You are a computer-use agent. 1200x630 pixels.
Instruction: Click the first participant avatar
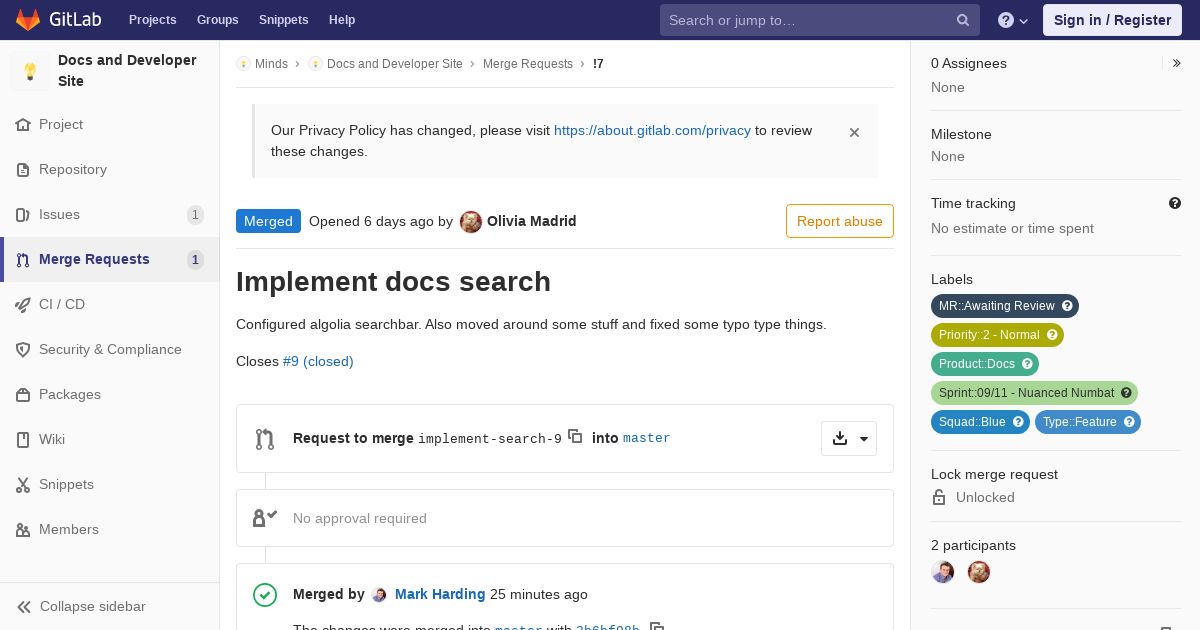click(x=943, y=572)
